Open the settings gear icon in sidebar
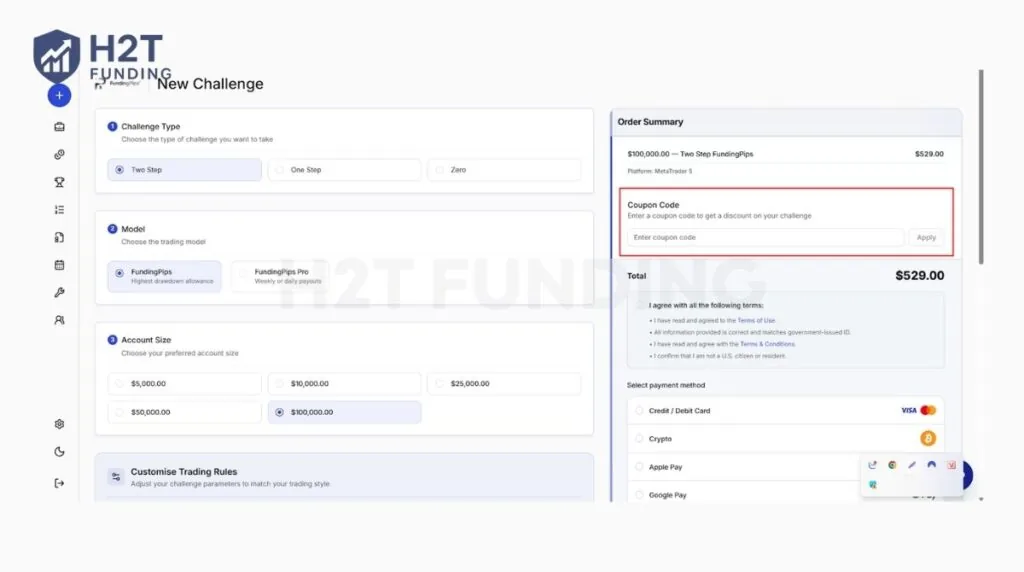The height and width of the screenshot is (572, 1024). pos(59,424)
